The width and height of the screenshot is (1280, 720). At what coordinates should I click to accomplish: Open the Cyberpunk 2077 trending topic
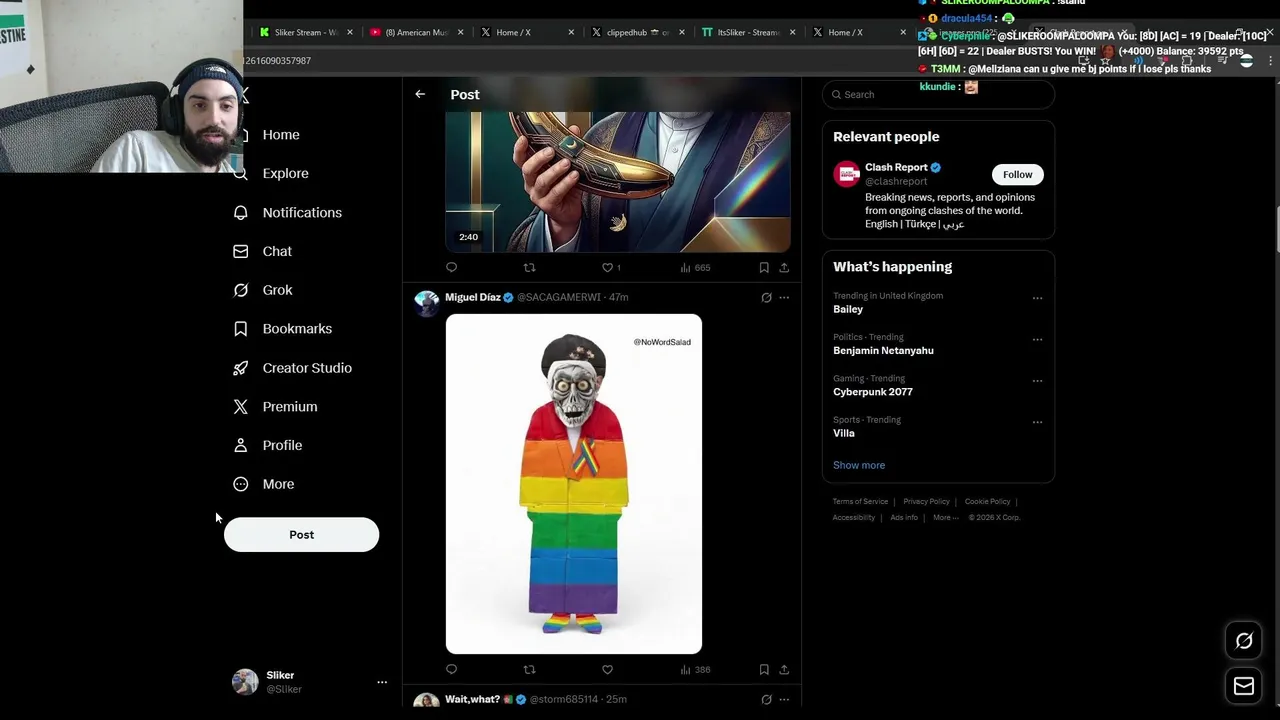coord(873,392)
